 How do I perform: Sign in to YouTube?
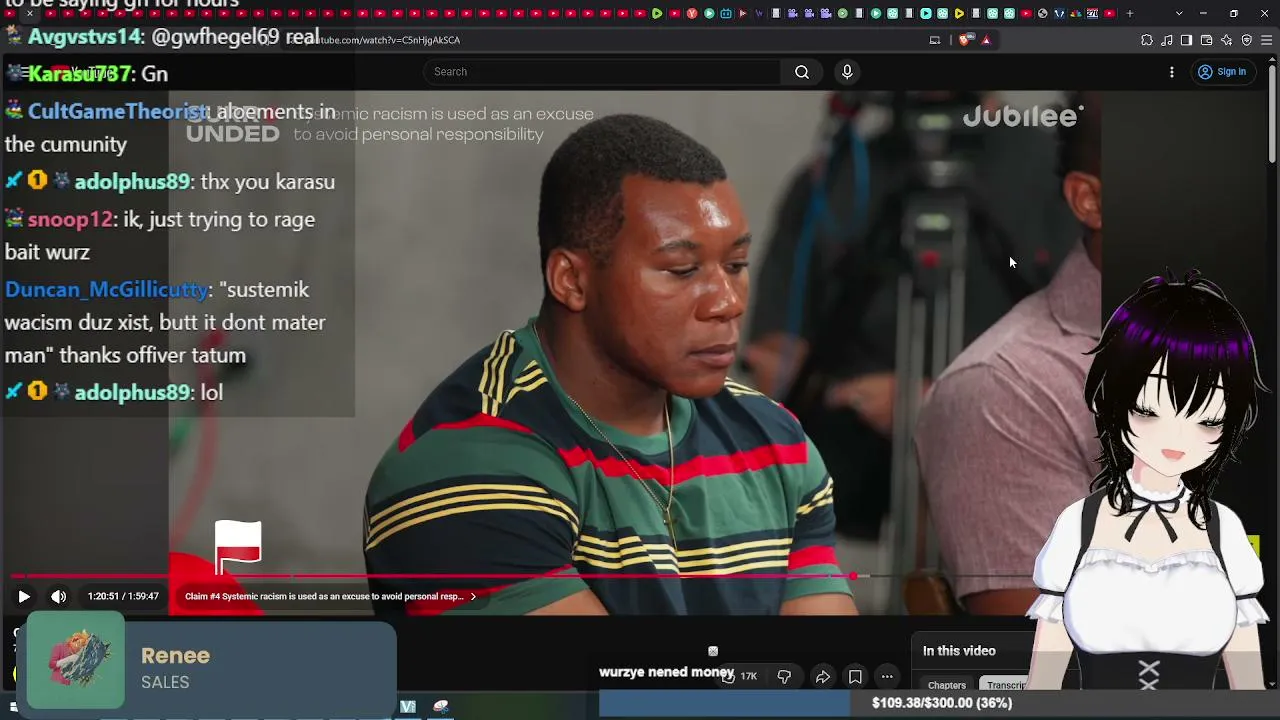pos(1222,72)
